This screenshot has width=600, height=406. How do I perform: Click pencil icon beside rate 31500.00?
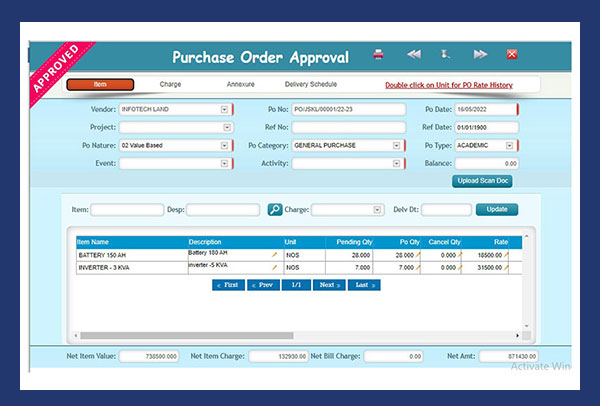[x=507, y=268]
